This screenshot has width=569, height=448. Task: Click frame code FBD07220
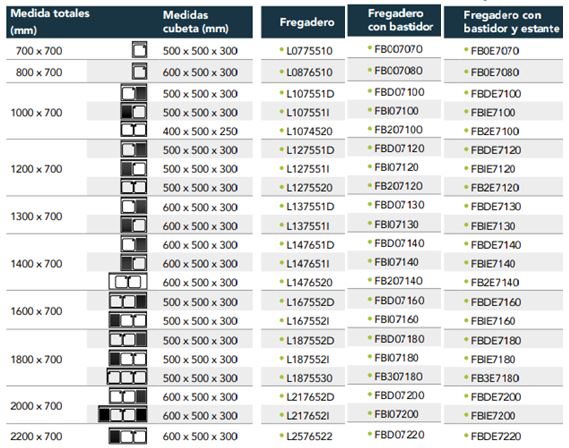tap(400, 434)
